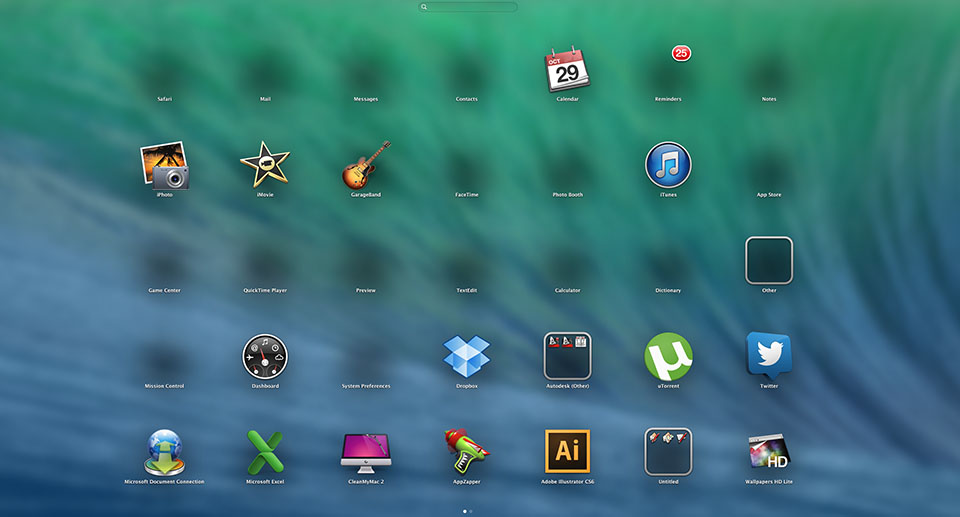Screen dimensions: 960x517
Task: Click the Reminders label text
Action: 668,99
